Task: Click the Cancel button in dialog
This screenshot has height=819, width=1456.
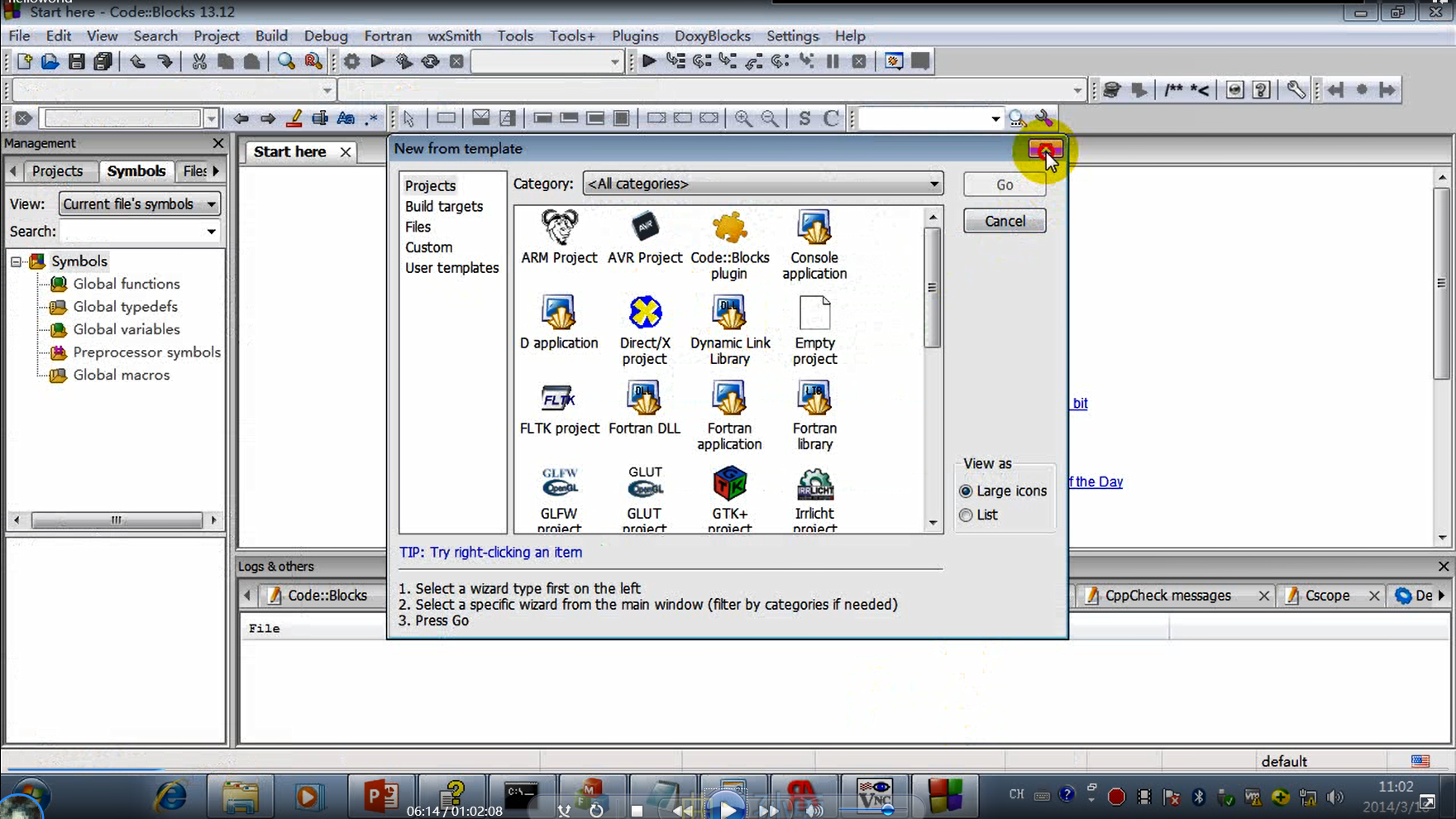Action: coord(1005,221)
